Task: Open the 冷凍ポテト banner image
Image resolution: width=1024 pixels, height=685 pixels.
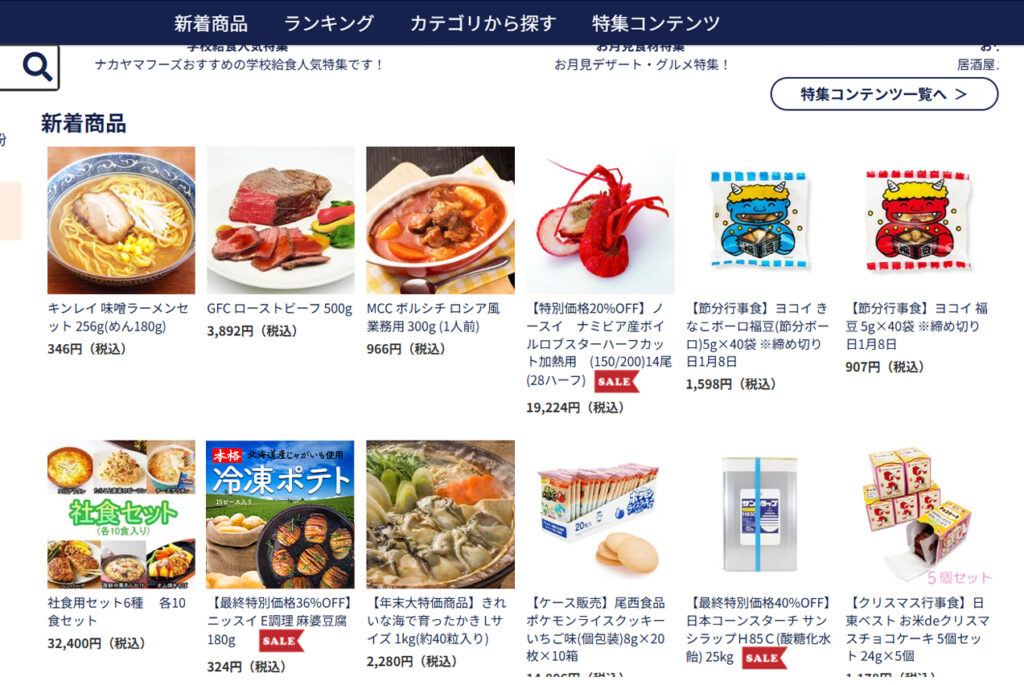Action: (281, 515)
